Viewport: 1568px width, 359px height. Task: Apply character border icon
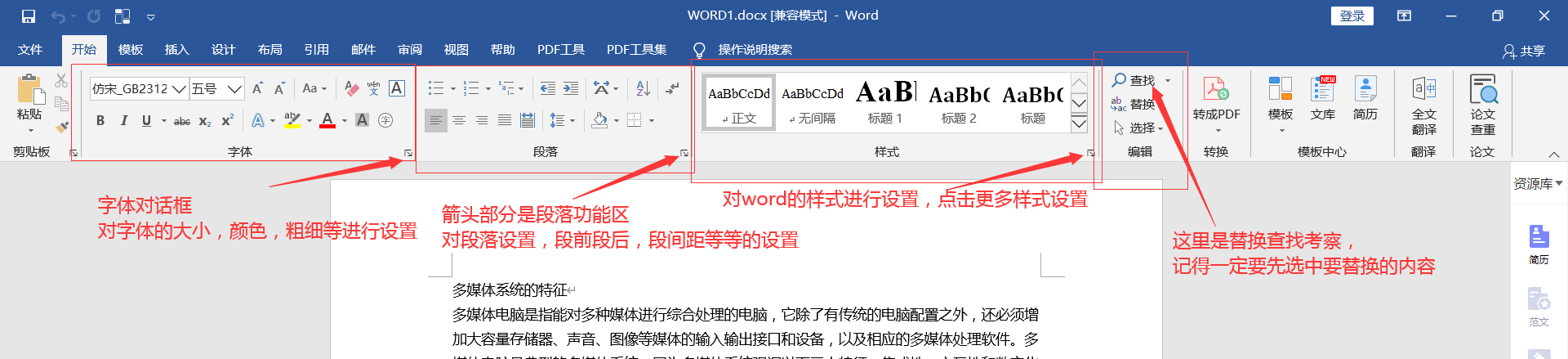point(397,88)
